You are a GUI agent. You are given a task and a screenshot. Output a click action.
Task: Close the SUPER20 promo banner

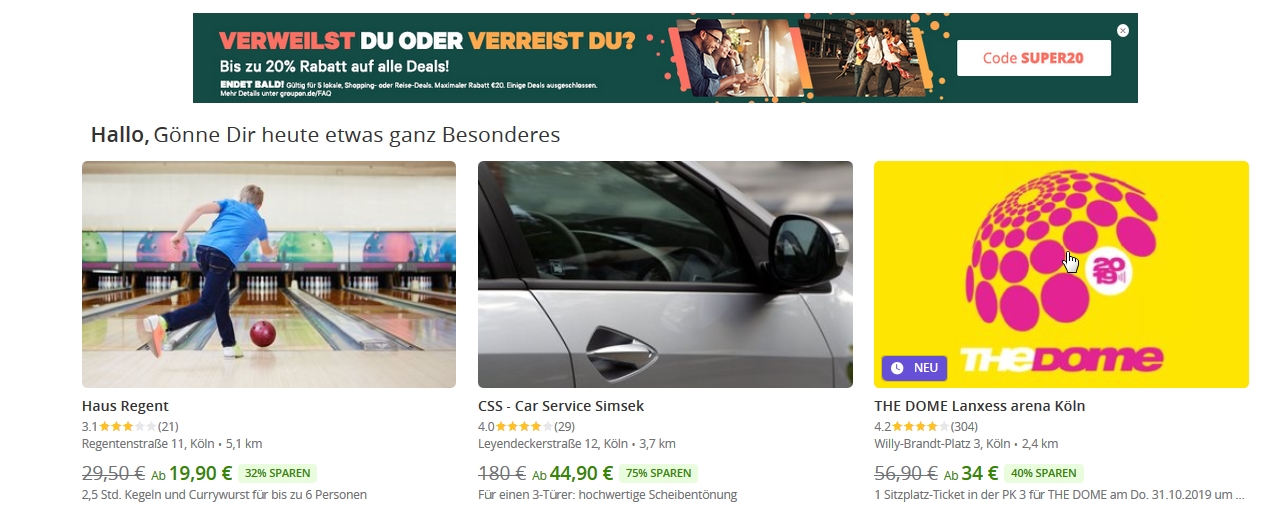pyautogui.click(x=1123, y=31)
